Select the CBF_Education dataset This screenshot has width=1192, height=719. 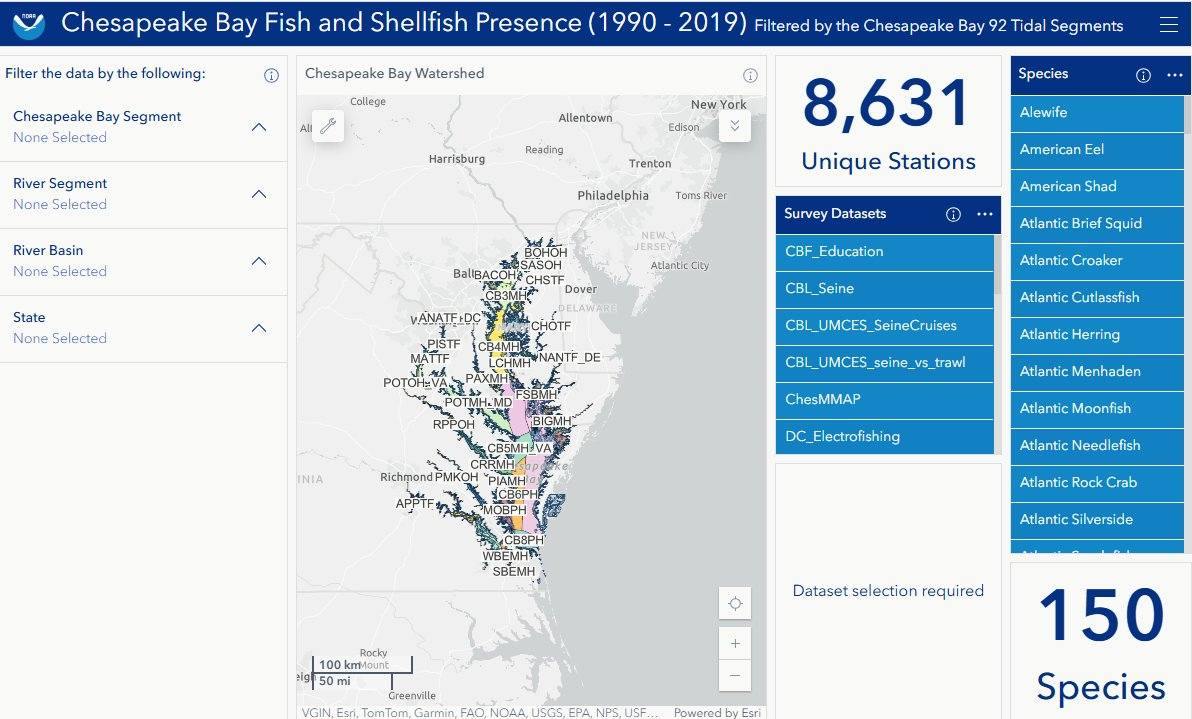click(x=884, y=252)
